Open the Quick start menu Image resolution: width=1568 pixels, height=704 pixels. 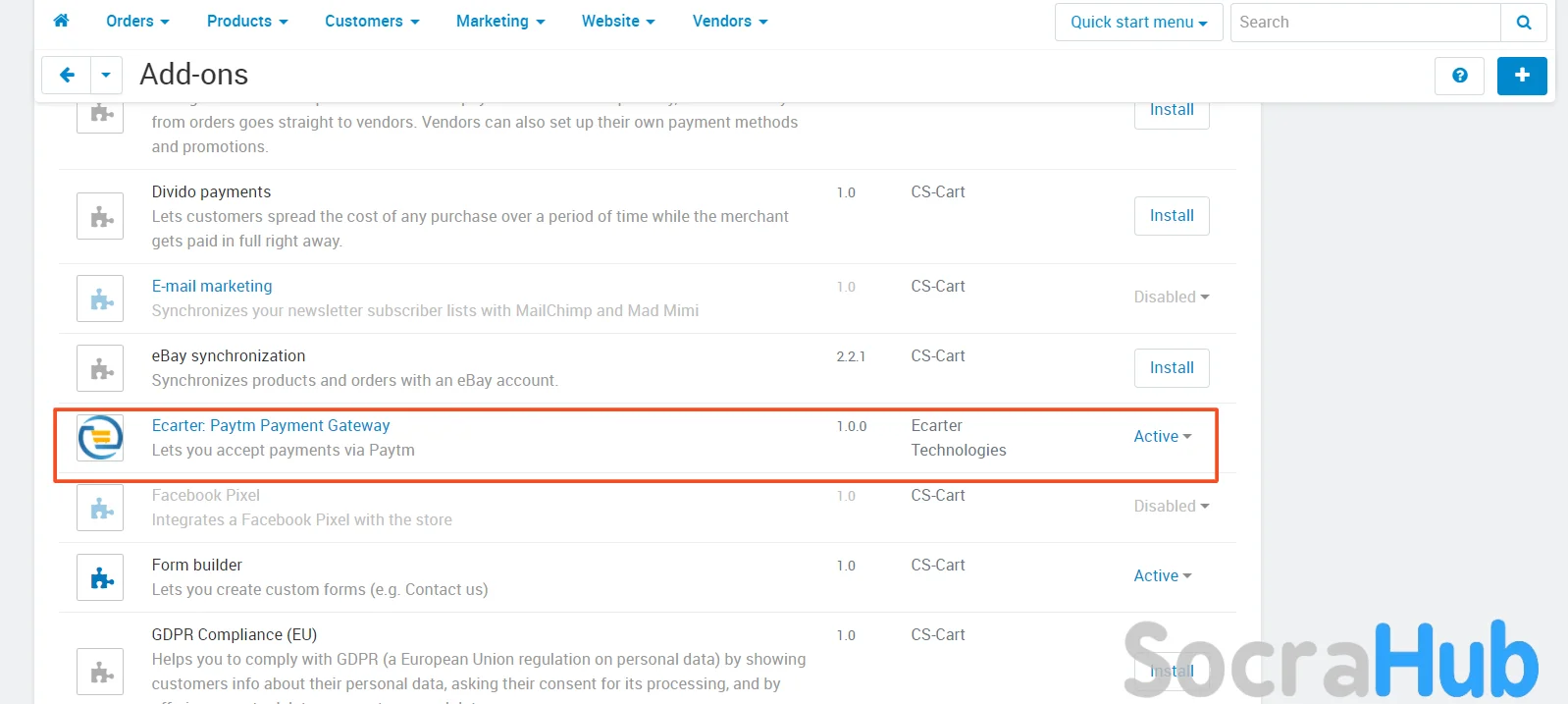coord(1138,23)
